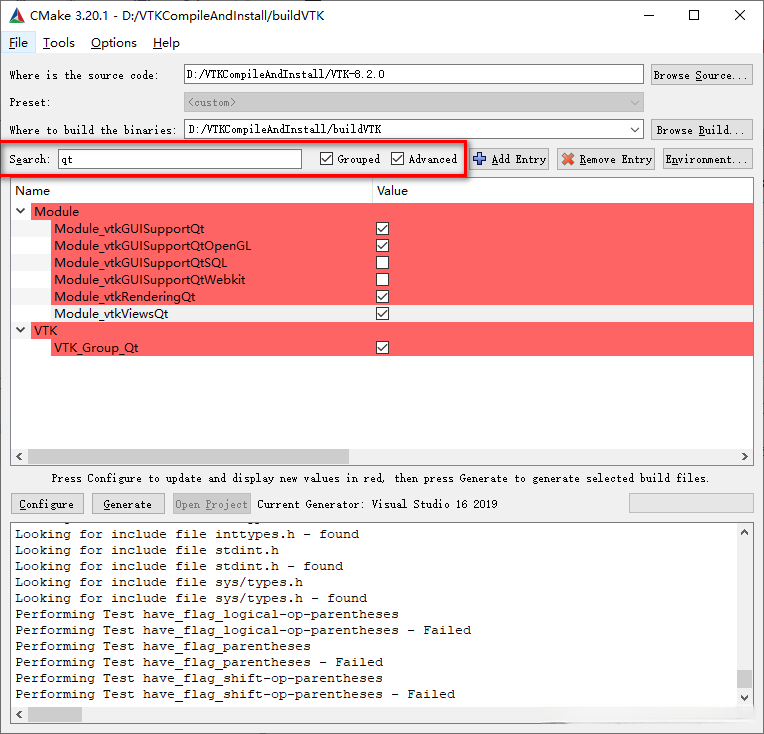Click the build progress bar

coord(691,503)
